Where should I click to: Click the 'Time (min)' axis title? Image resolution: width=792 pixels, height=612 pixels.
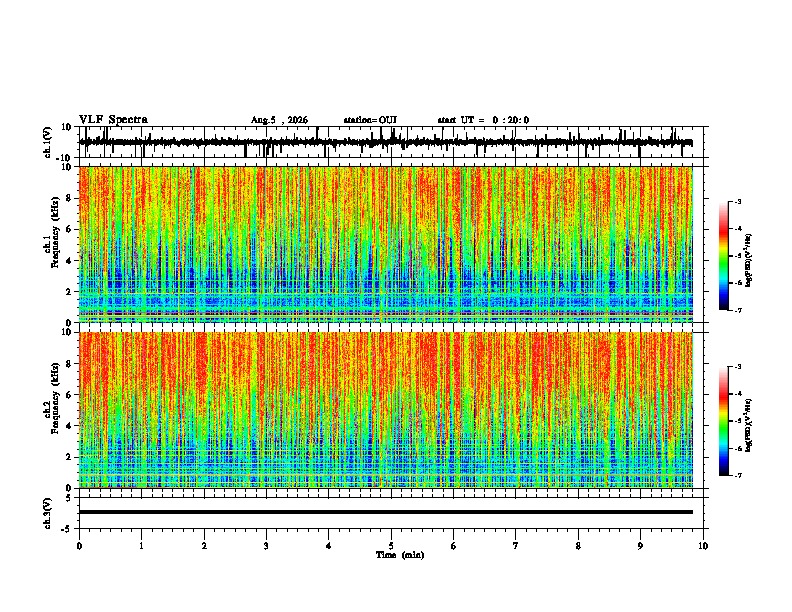400,555
